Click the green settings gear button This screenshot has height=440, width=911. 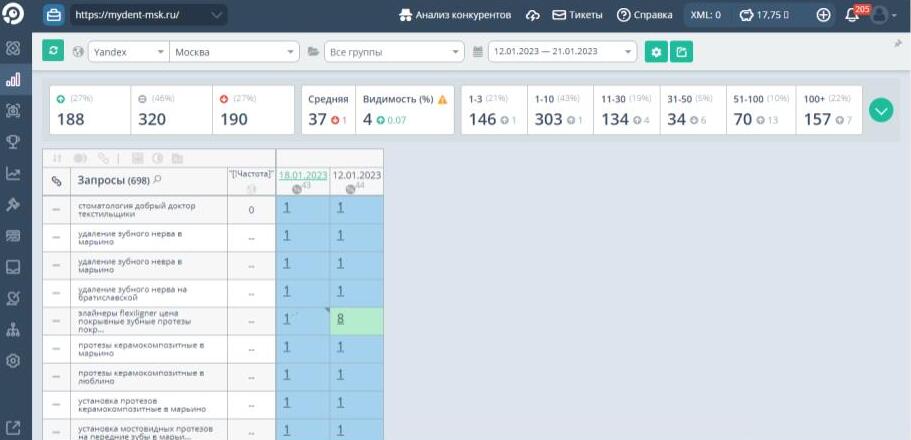657,52
